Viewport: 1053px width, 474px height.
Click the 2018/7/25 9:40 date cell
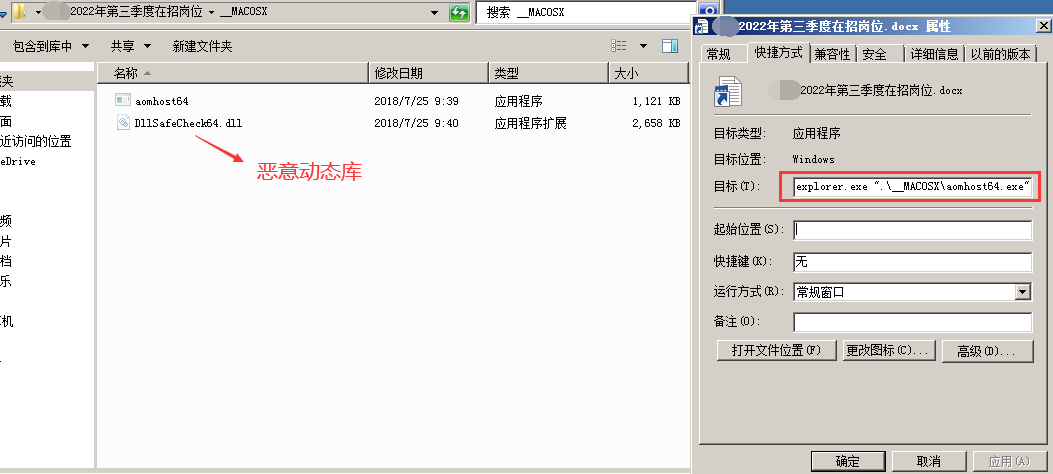[416, 124]
